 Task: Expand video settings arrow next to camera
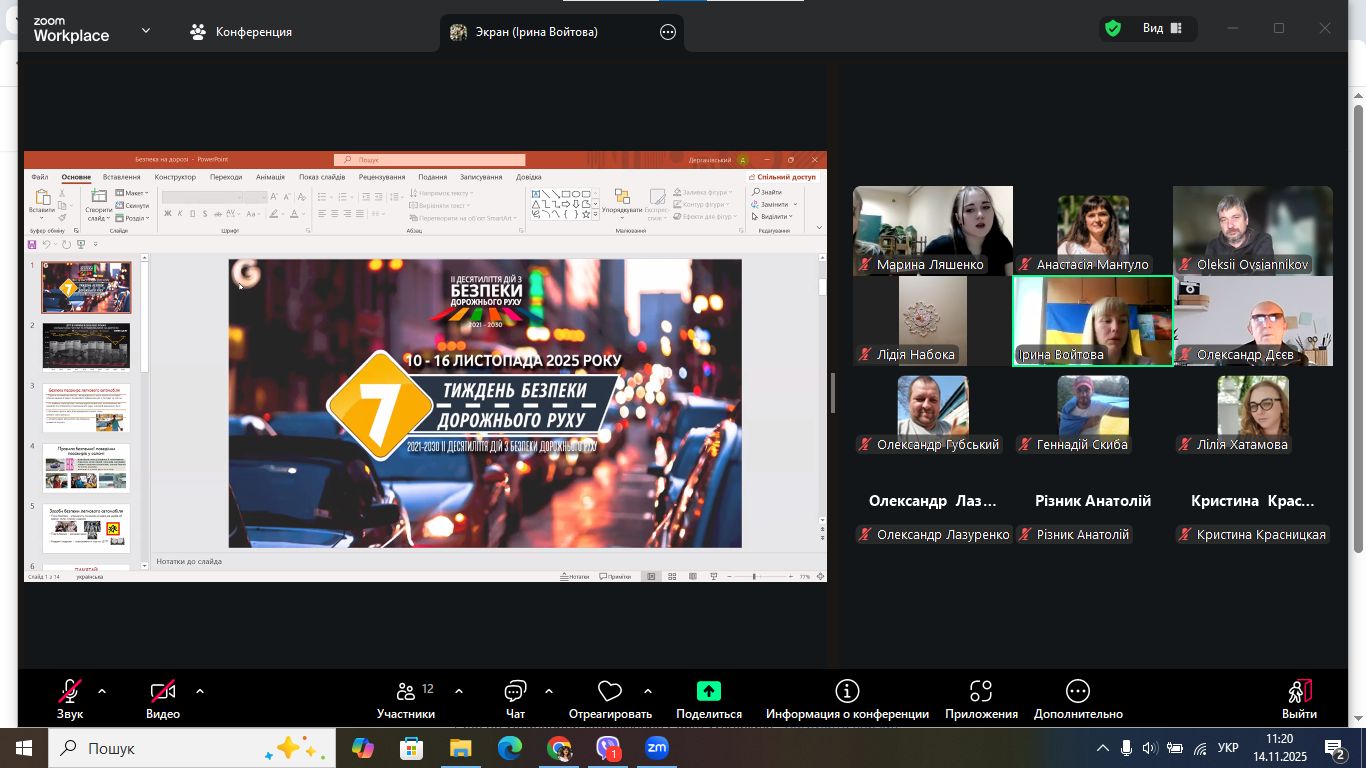(x=200, y=691)
